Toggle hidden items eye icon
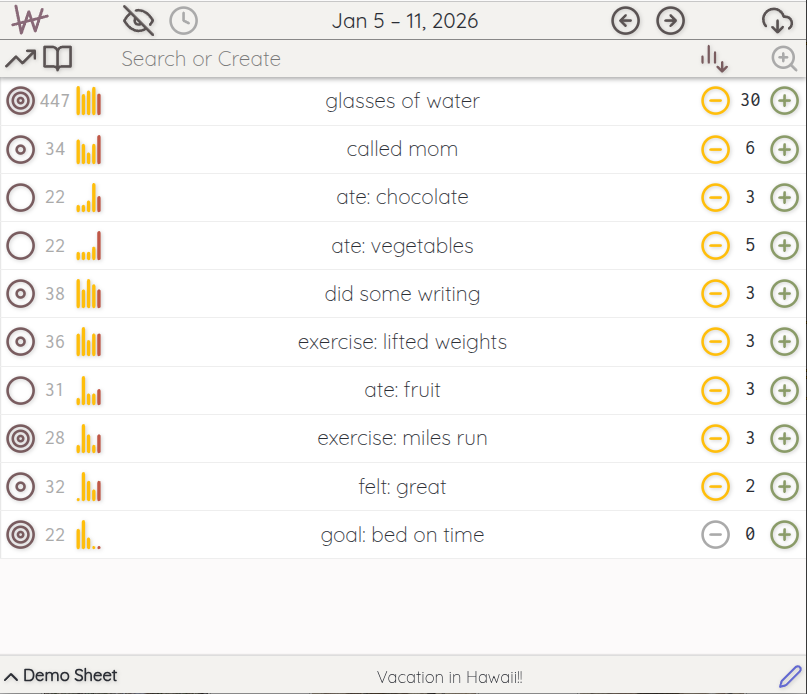The width and height of the screenshot is (807, 694). point(139,20)
